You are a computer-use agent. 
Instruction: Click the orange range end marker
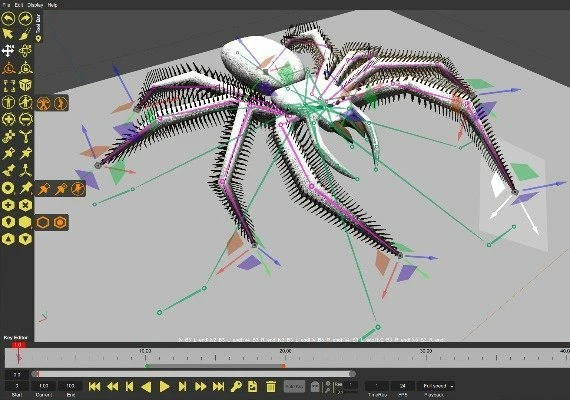tap(283, 366)
